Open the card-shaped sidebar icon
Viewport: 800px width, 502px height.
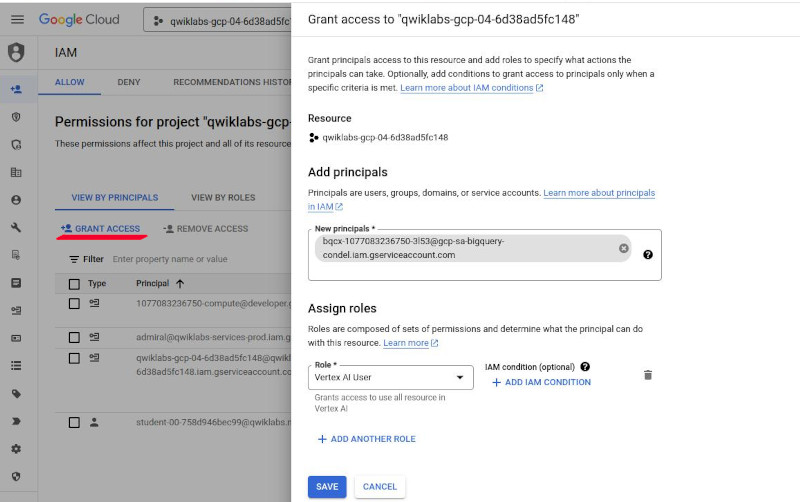click(x=16, y=338)
